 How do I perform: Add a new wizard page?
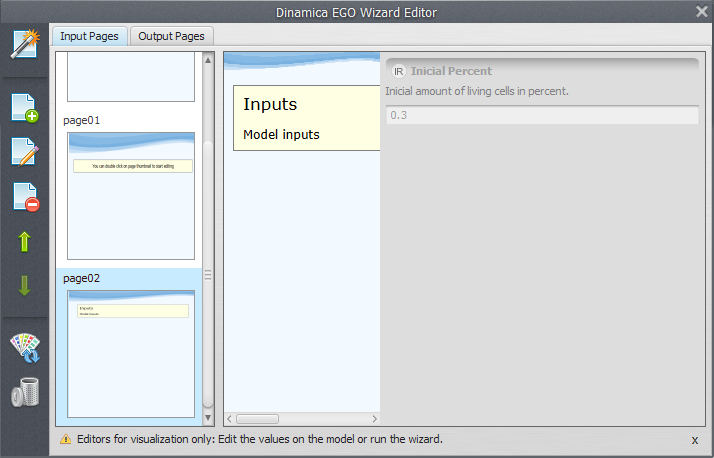[24, 108]
